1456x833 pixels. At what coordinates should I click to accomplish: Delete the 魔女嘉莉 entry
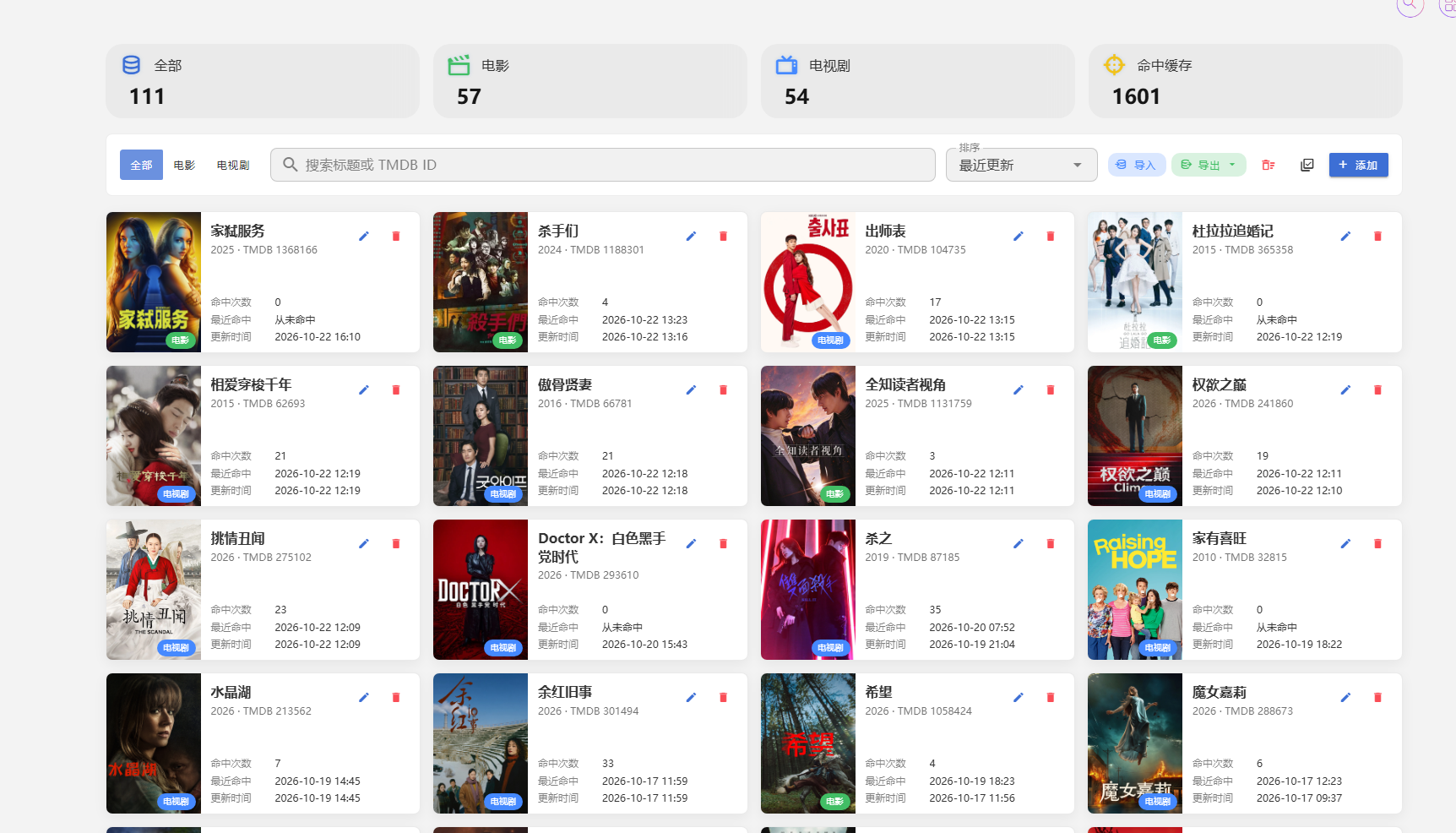[x=1377, y=698]
